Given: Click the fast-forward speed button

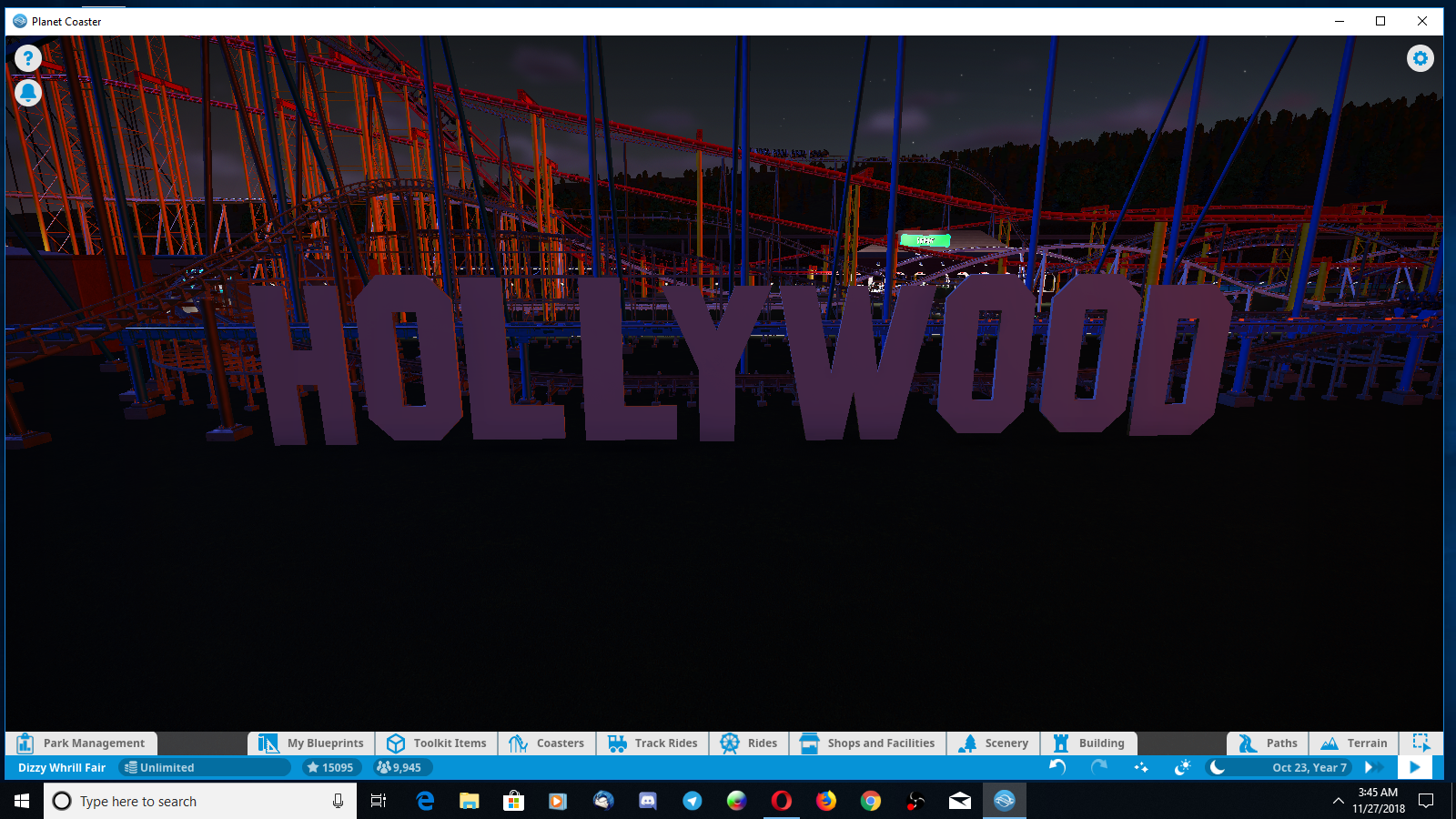Looking at the screenshot, I should (x=1373, y=767).
